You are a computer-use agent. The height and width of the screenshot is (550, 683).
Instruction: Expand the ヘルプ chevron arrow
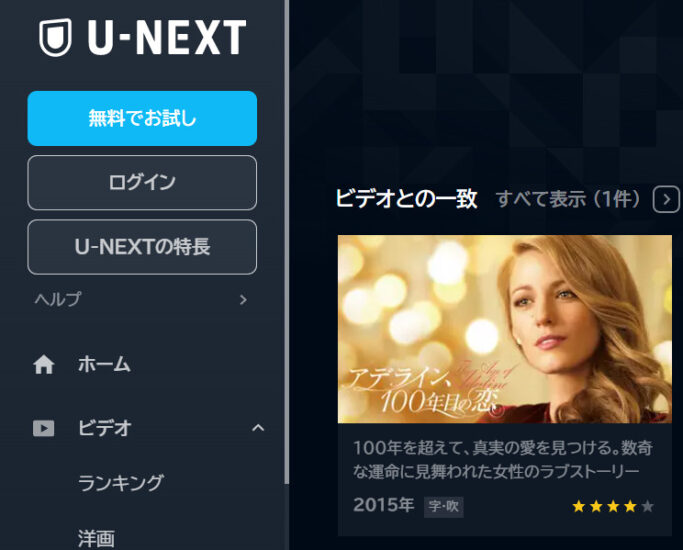click(243, 300)
